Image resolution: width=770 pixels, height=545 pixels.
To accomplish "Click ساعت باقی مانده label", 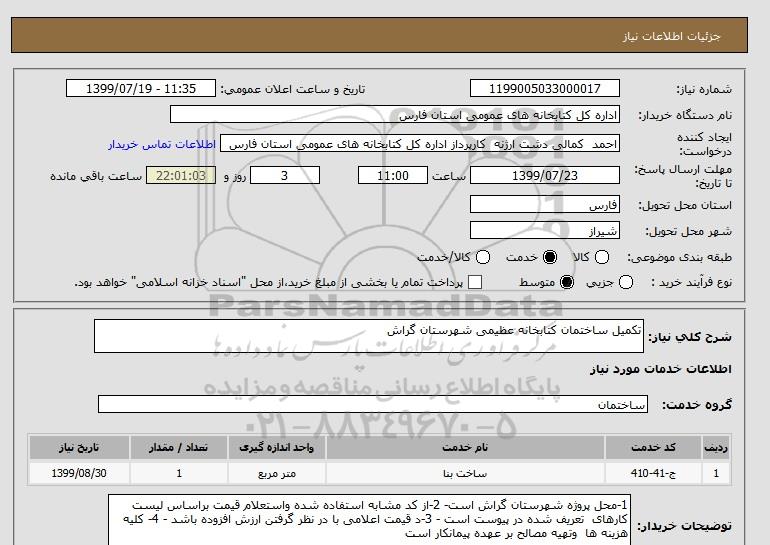I will point(96,176).
